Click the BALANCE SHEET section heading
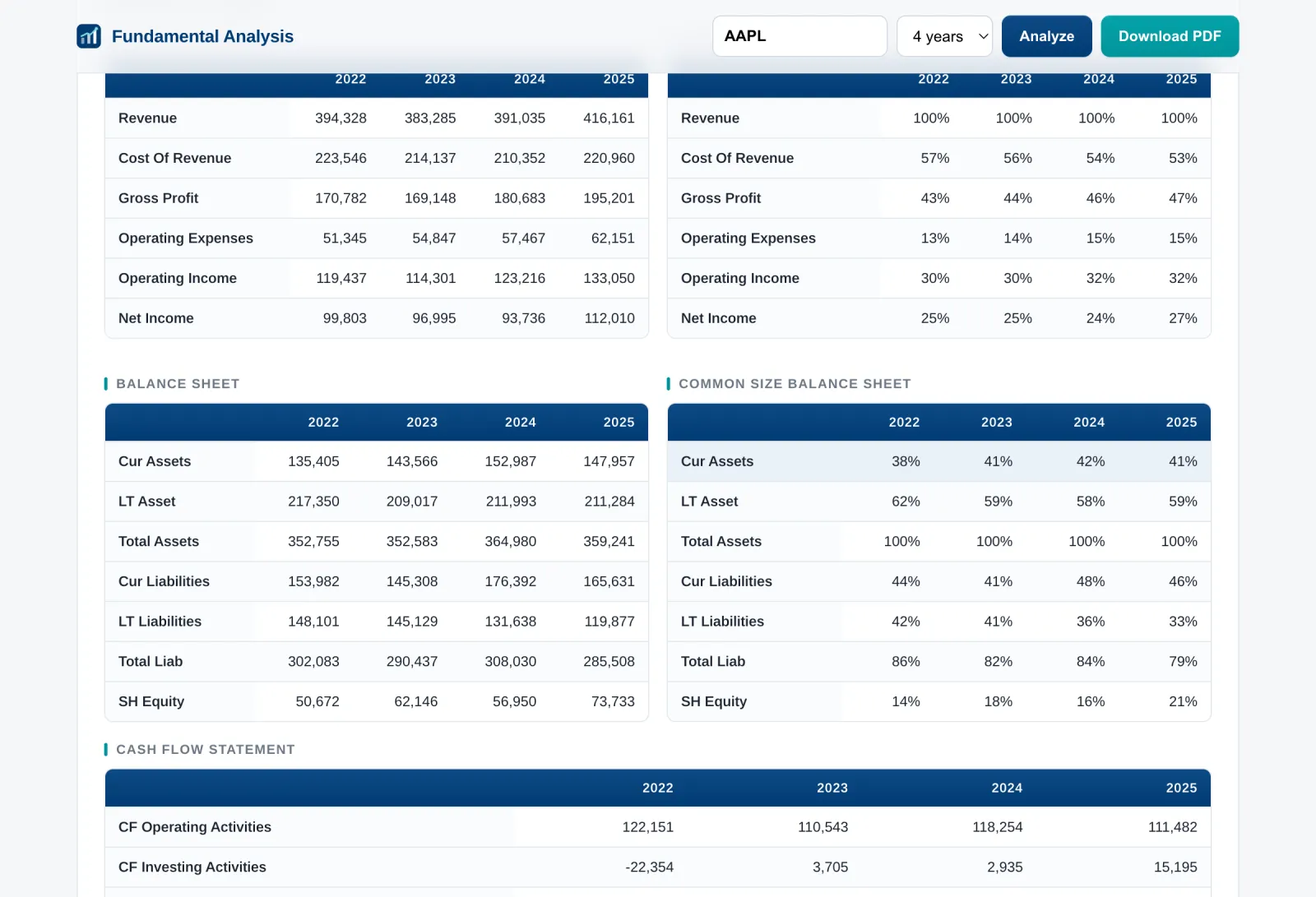Viewport: 1316px width, 897px height. point(178,384)
